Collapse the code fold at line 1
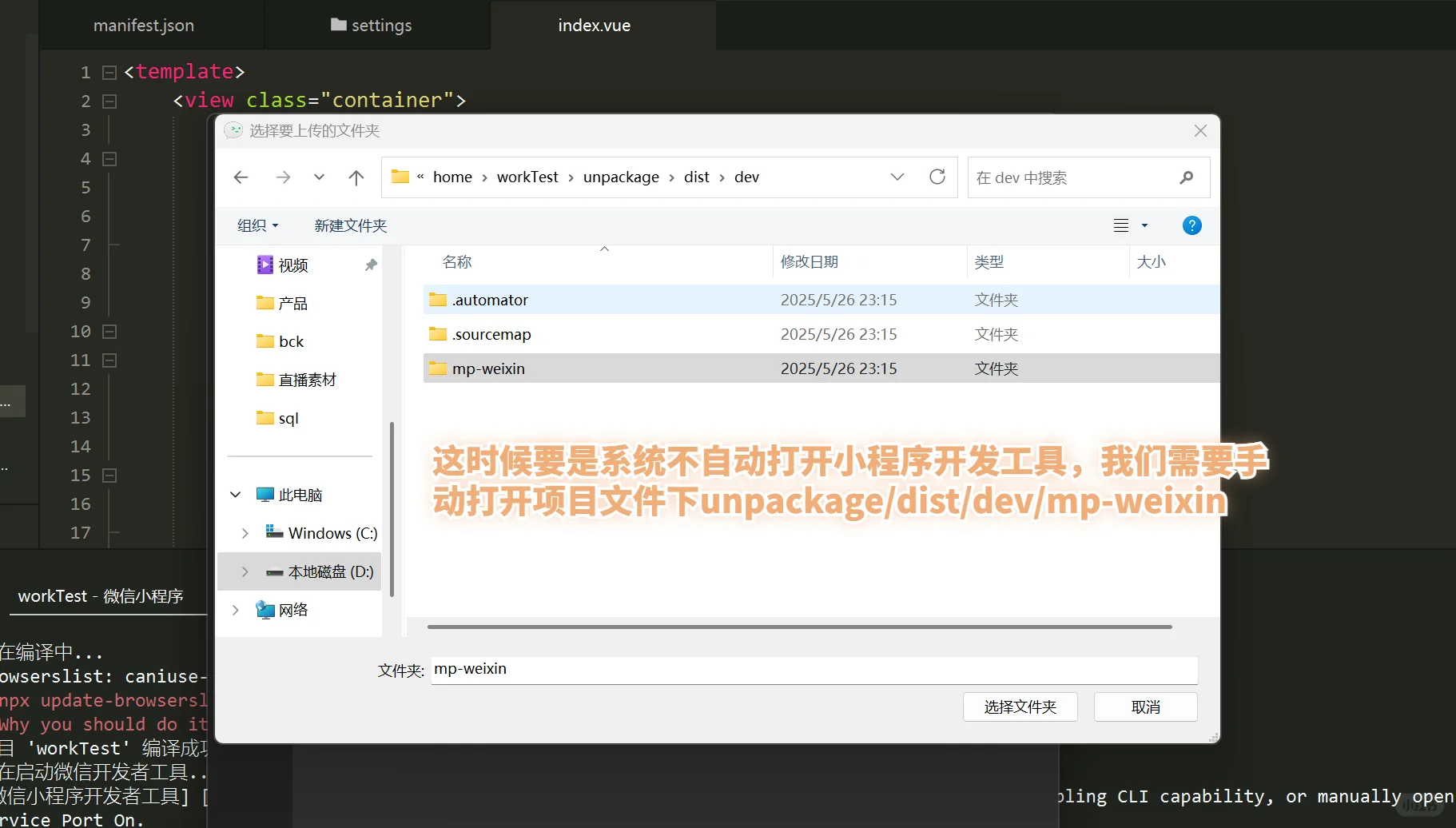 point(109,72)
